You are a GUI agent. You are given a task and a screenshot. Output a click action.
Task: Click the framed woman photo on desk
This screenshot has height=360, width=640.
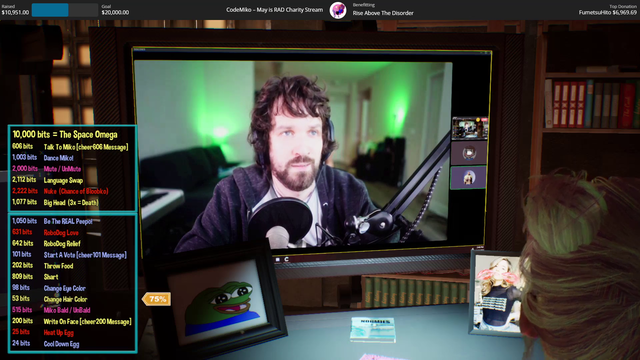click(x=497, y=293)
